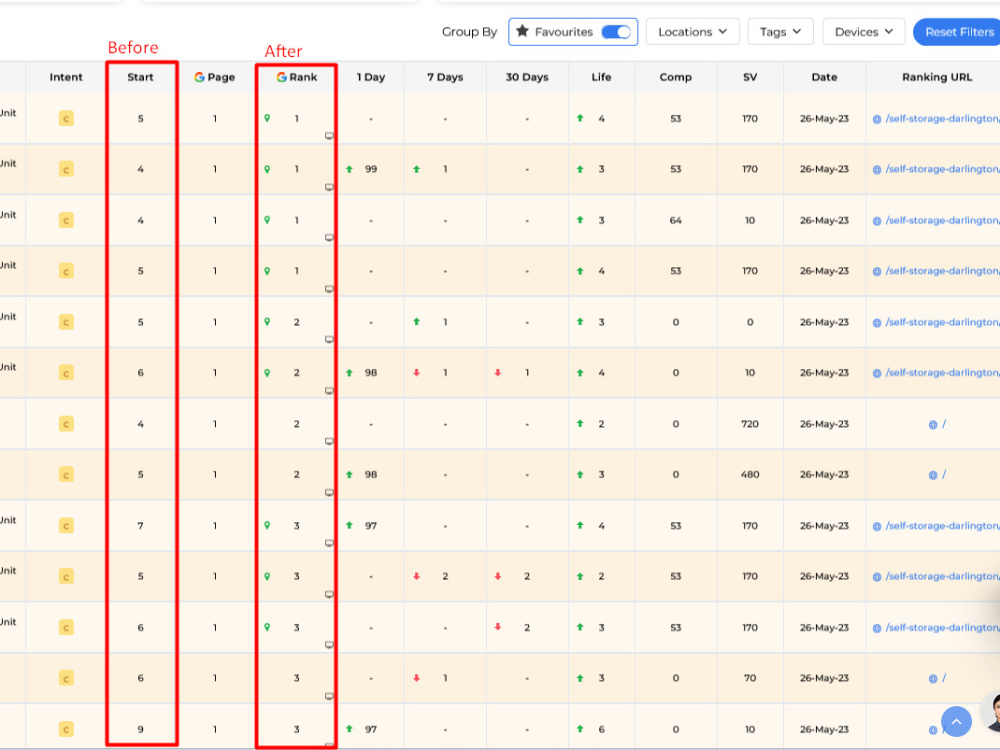The image size is (1000, 750).
Task: Click the globe icon in 70 SV row
Action: (932, 679)
